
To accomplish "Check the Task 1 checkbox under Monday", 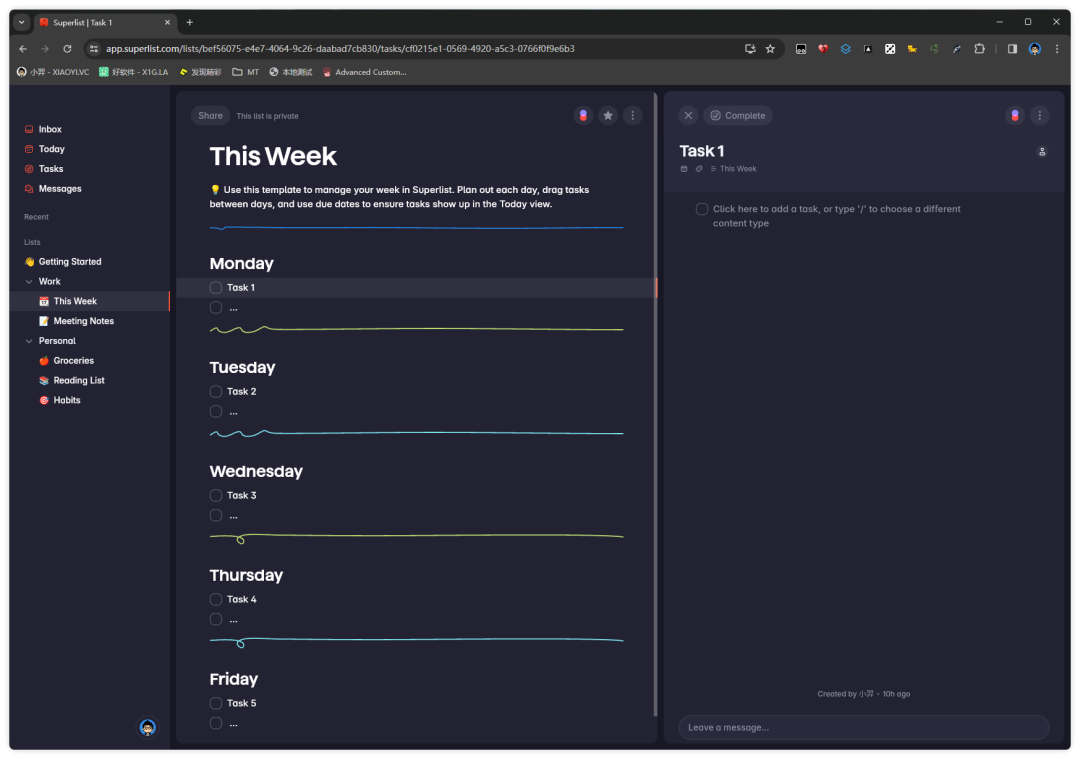I will click(x=216, y=288).
